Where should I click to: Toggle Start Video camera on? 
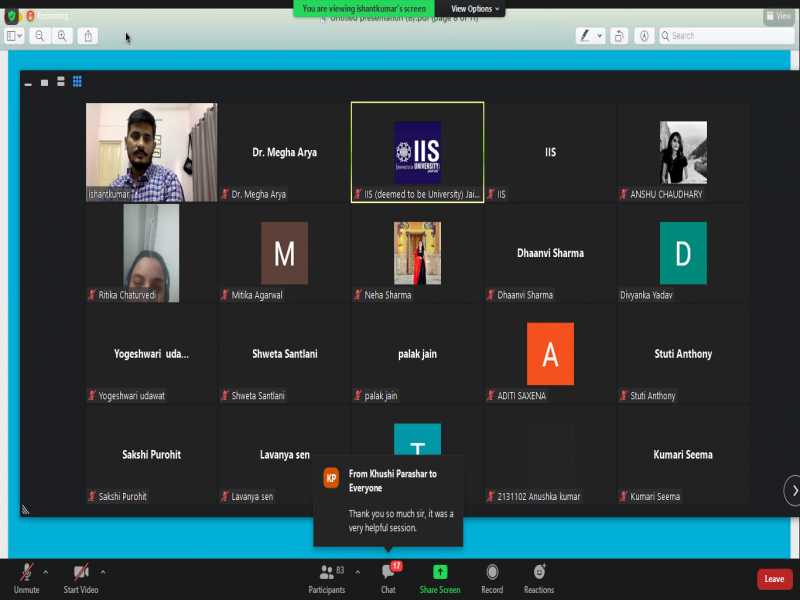tap(82, 578)
